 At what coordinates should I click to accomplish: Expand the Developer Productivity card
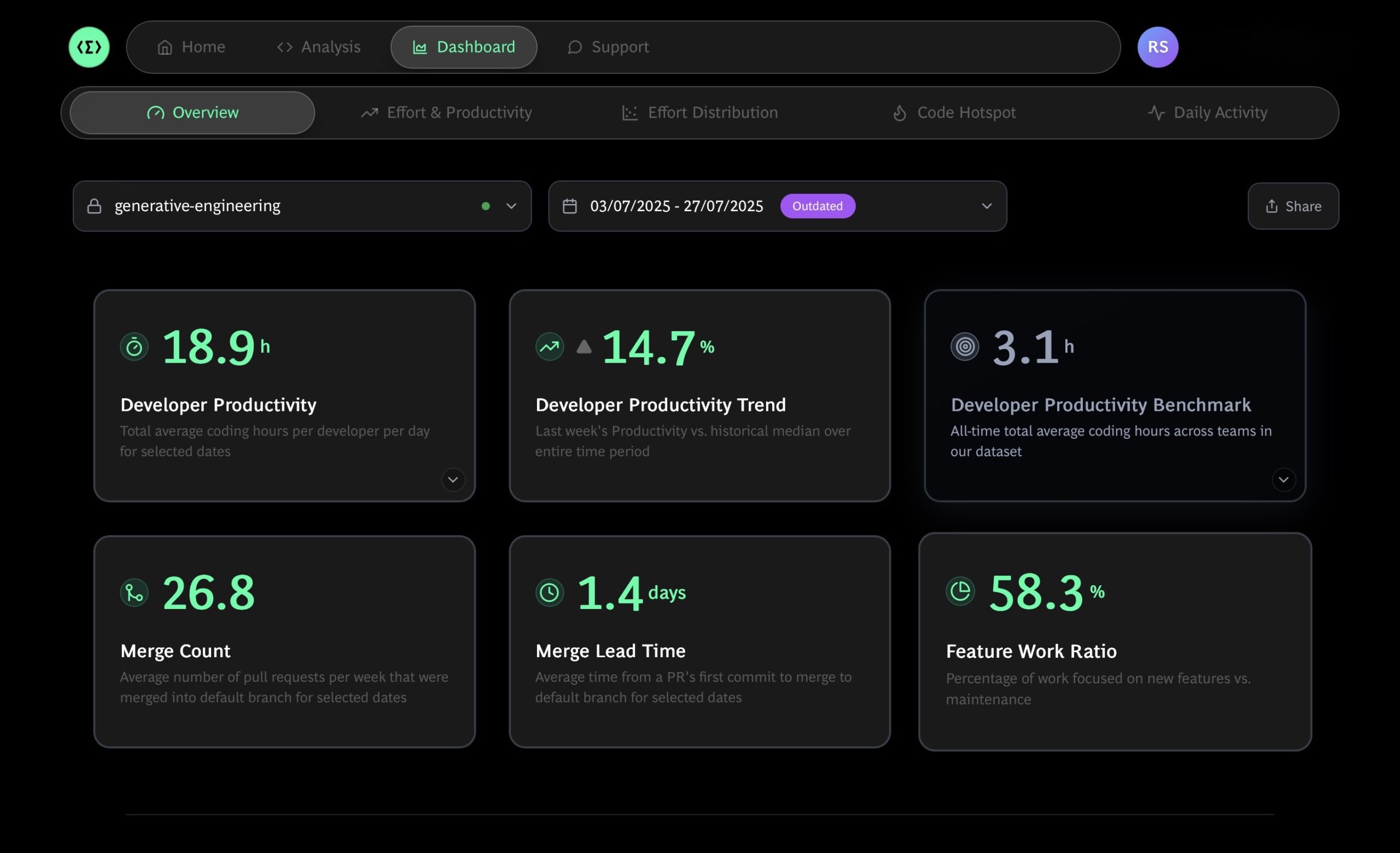(453, 480)
